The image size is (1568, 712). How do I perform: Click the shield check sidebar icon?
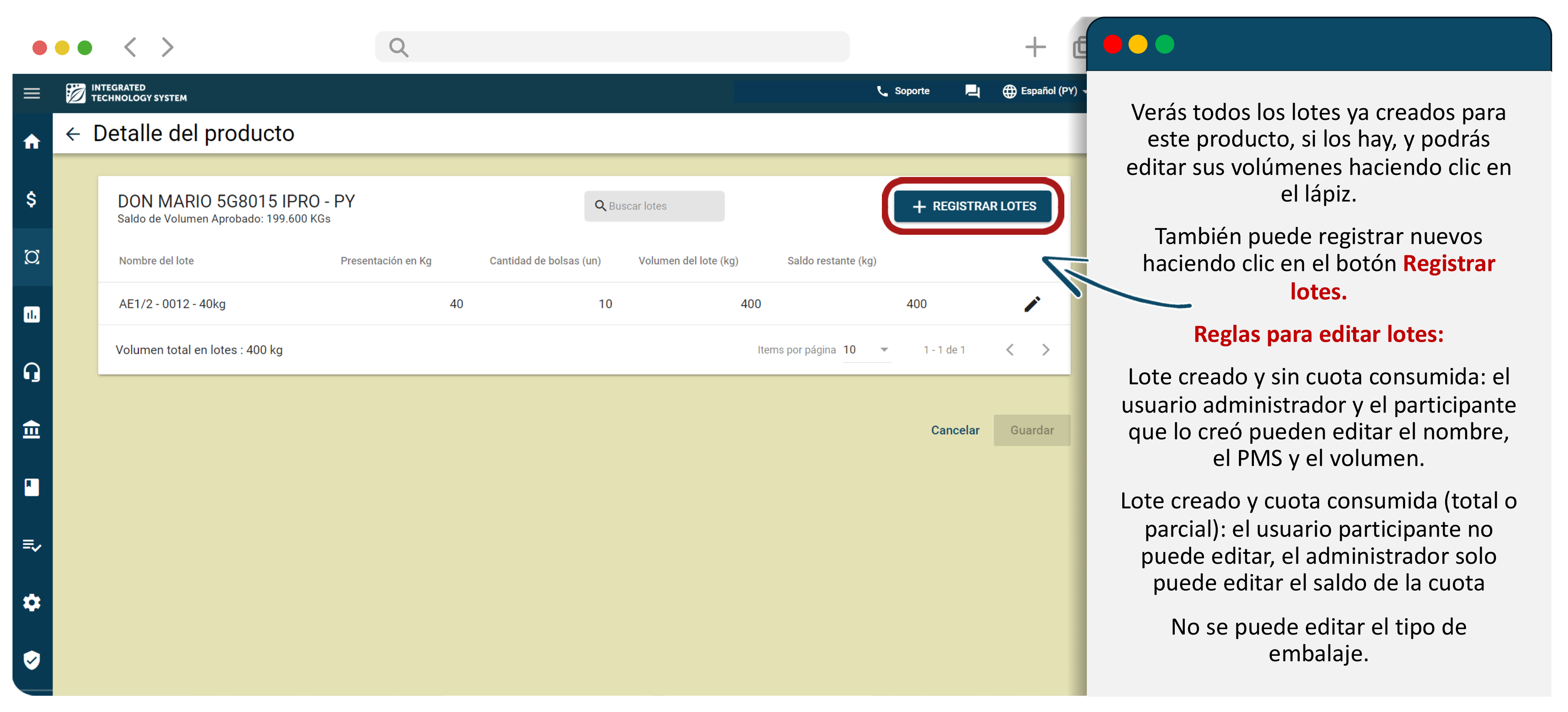pos(32,659)
